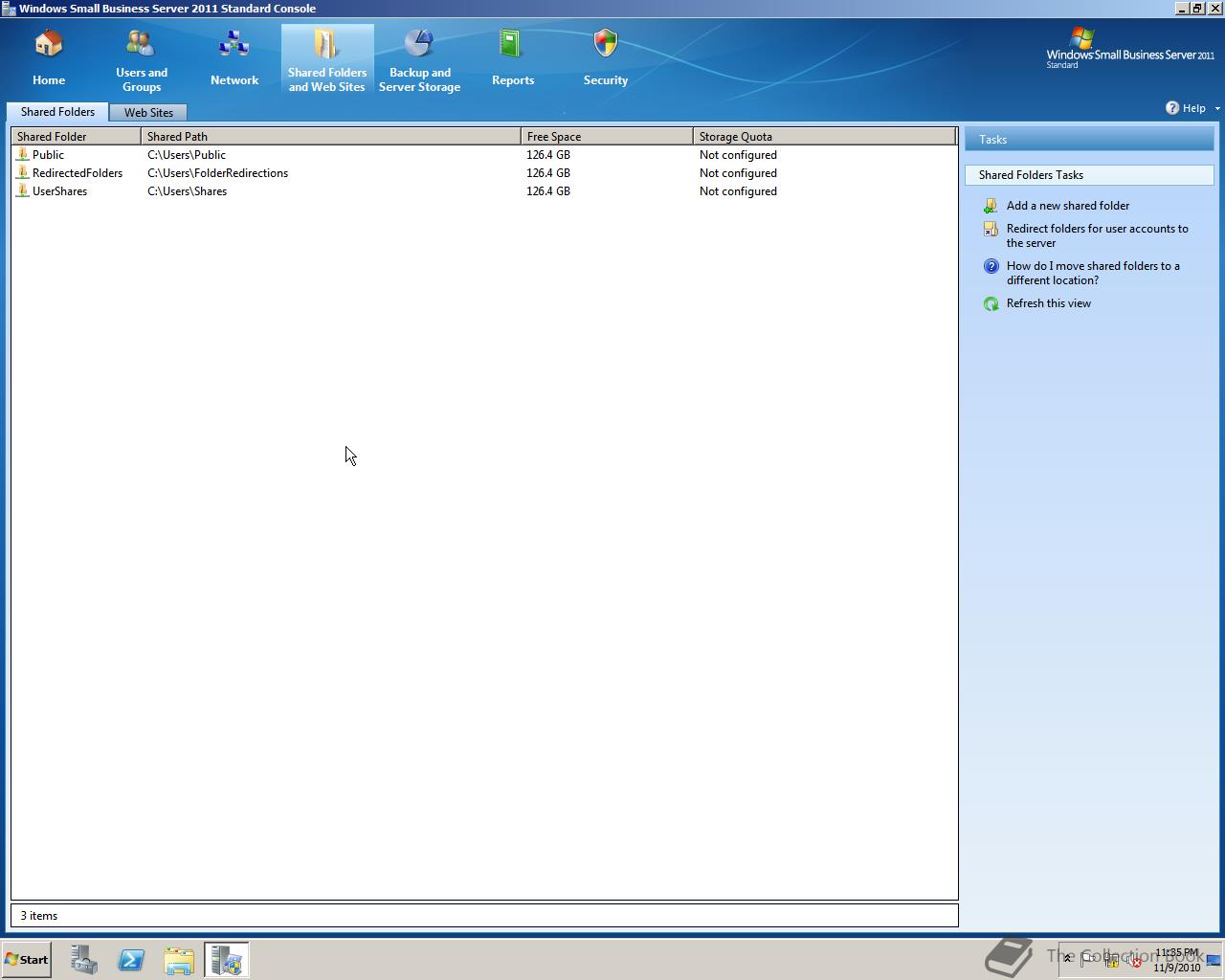Select Shared Folders and Web Sites section
The width and height of the screenshot is (1225, 980).
[x=327, y=59]
